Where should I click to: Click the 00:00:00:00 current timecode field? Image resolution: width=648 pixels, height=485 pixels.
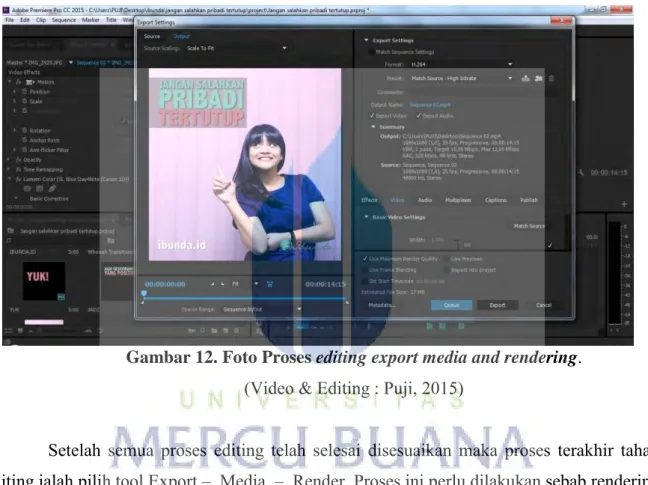(x=165, y=284)
